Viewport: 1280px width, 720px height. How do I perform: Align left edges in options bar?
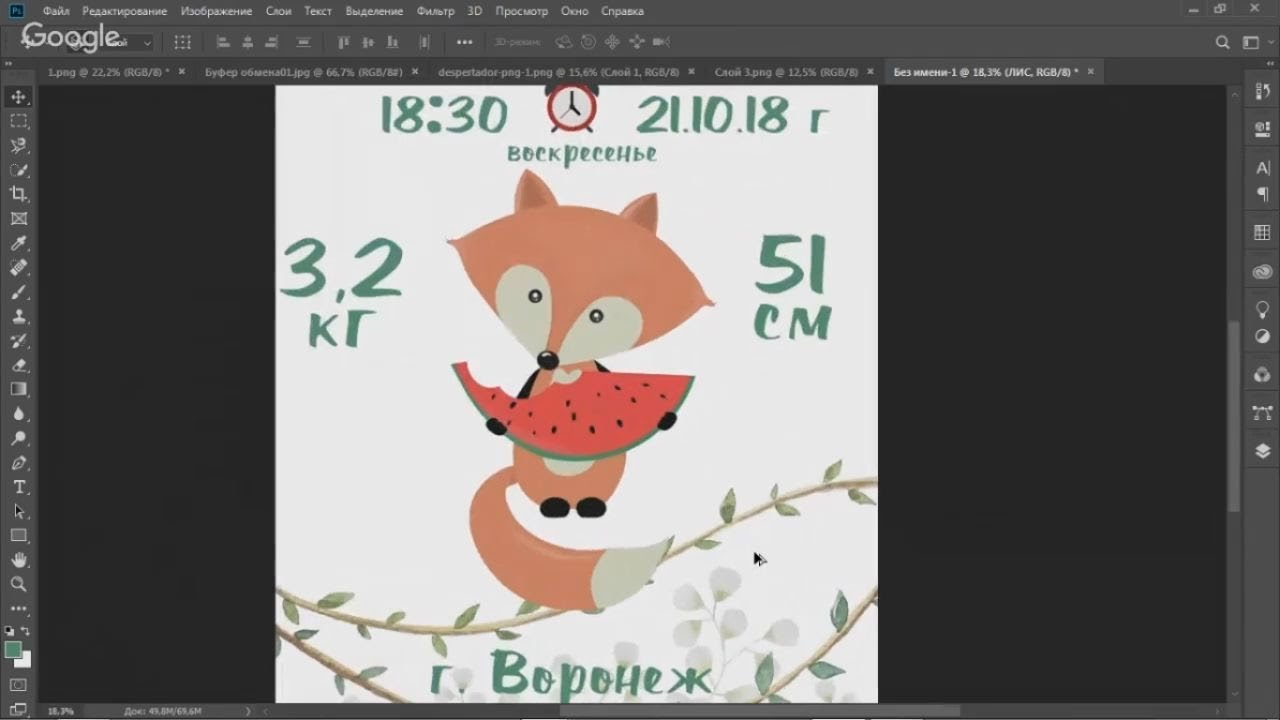(223, 42)
